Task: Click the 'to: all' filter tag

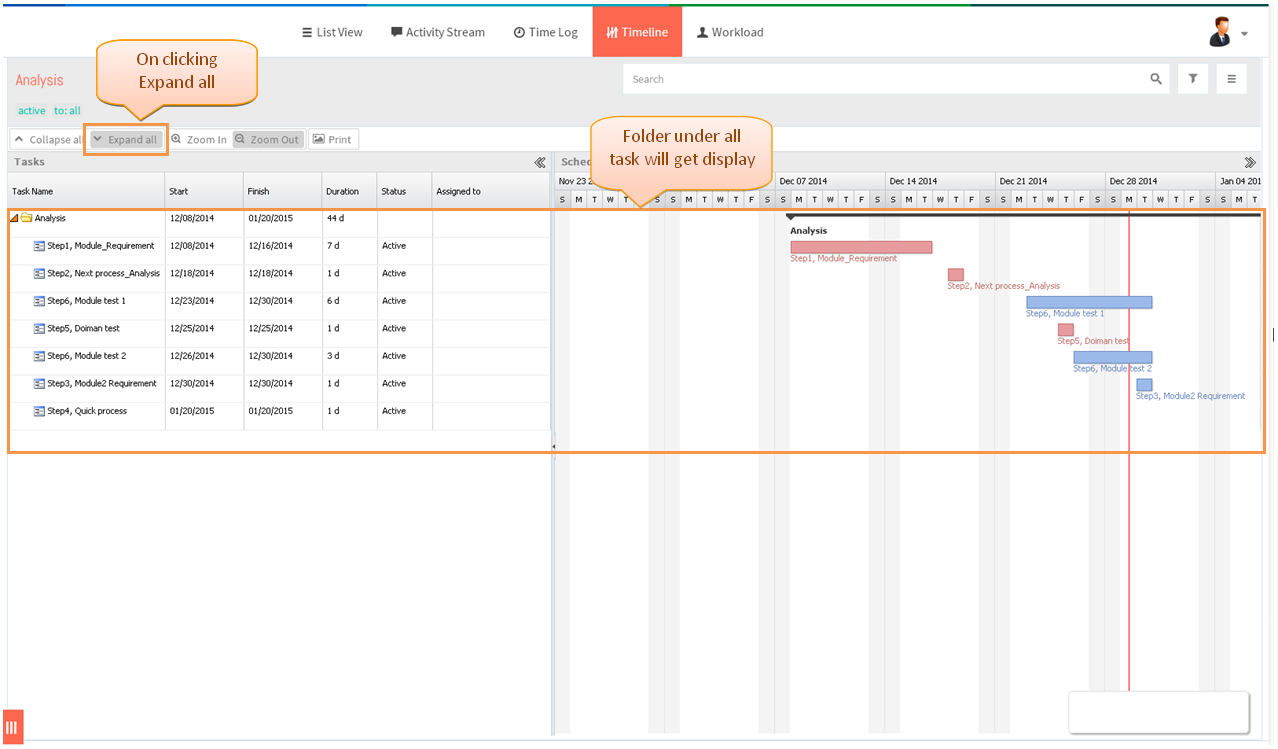Action: tap(67, 111)
